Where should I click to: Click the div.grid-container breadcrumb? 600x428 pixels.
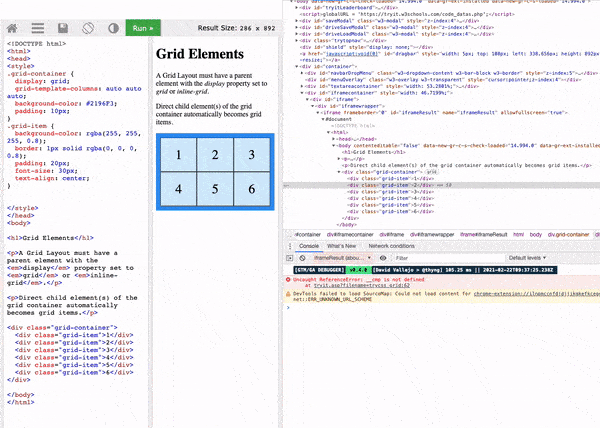tap(568, 234)
